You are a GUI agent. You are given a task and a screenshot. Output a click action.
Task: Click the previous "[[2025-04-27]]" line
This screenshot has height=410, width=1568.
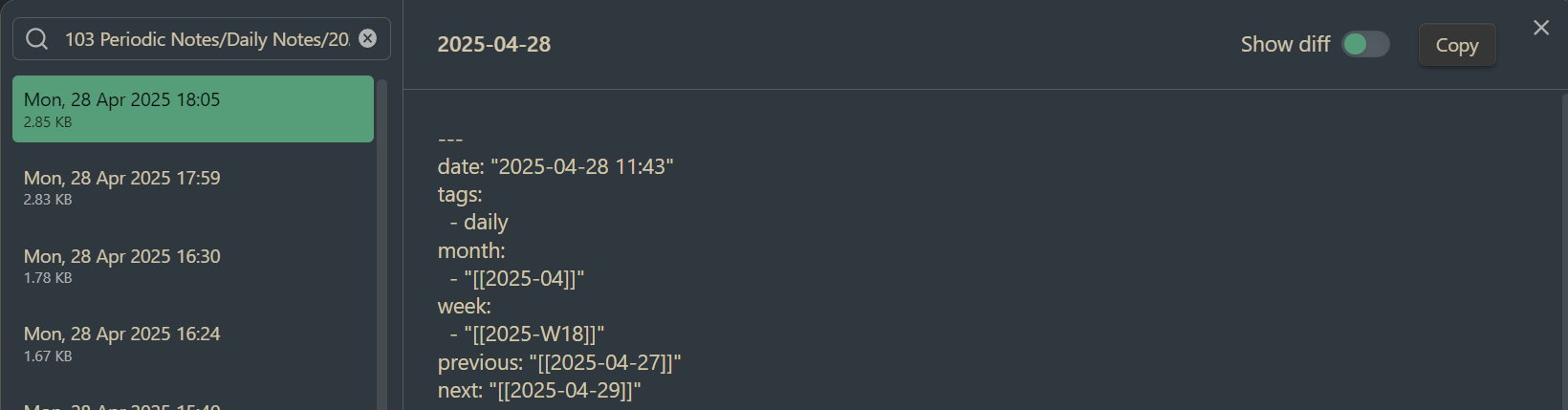559,362
